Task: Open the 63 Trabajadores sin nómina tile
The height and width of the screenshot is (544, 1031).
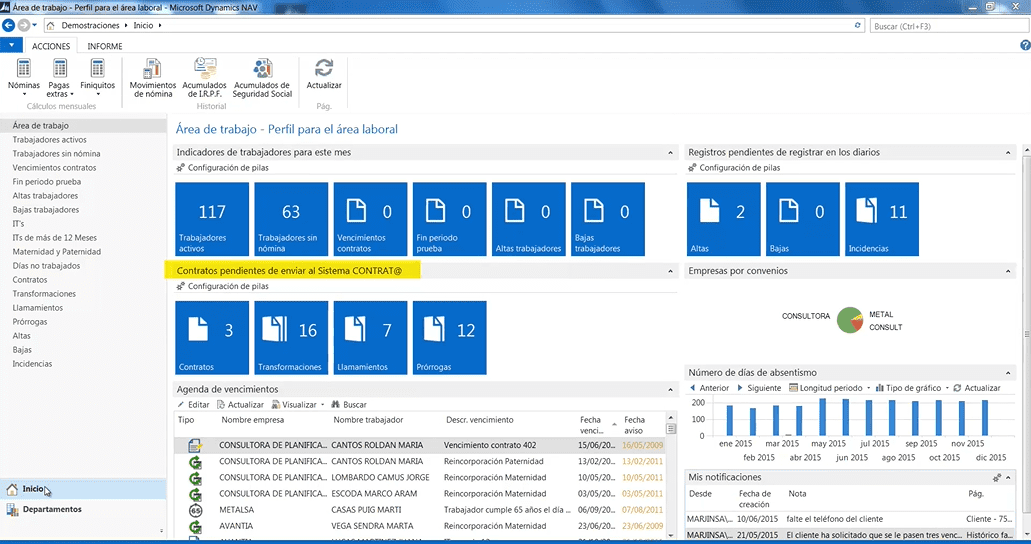Action: click(x=291, y=219)
